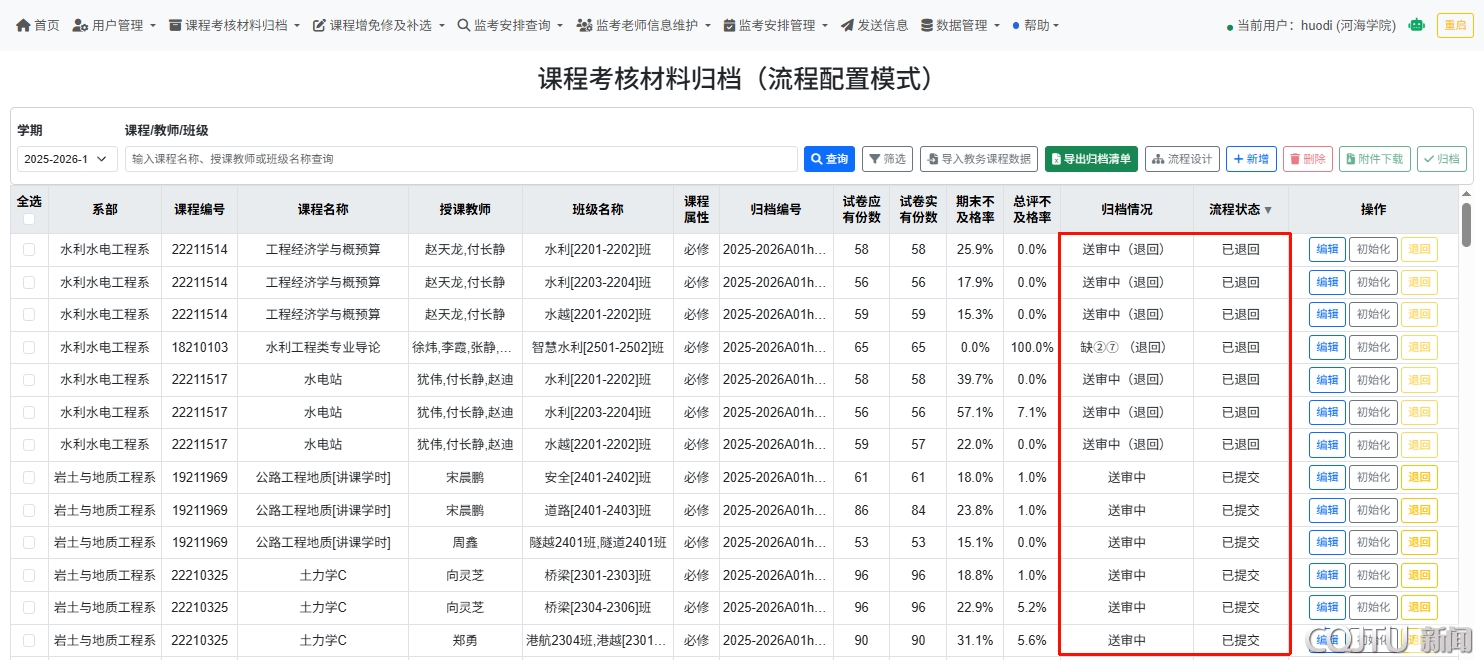Open the 监考安排查询 menu
The width and height of the screenshot is (1484, 660).
point(510,25)
